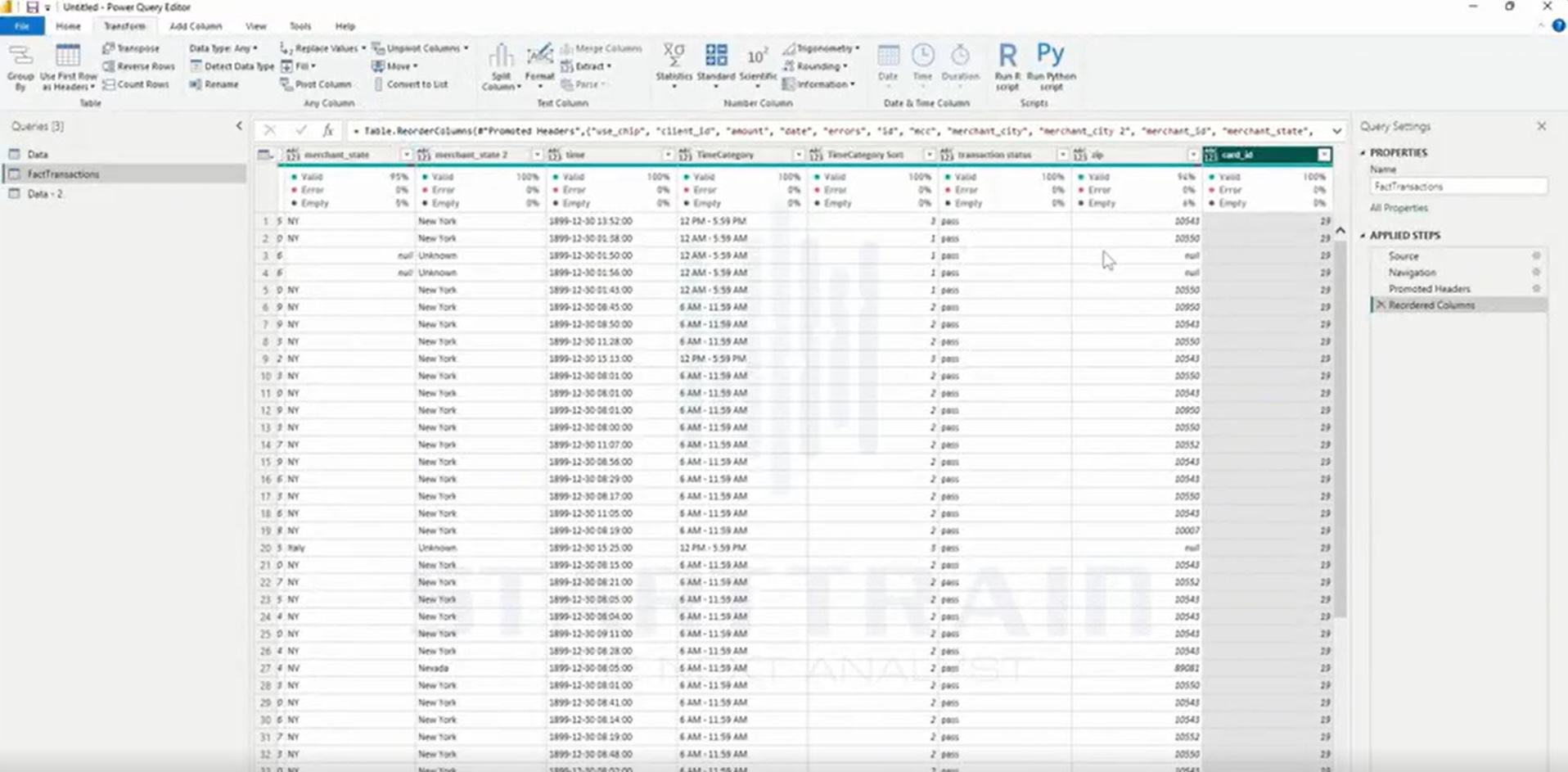This screenshot has width=1568, height=772.
Task: Apply Transpose to the table
Action: [131, 48]
